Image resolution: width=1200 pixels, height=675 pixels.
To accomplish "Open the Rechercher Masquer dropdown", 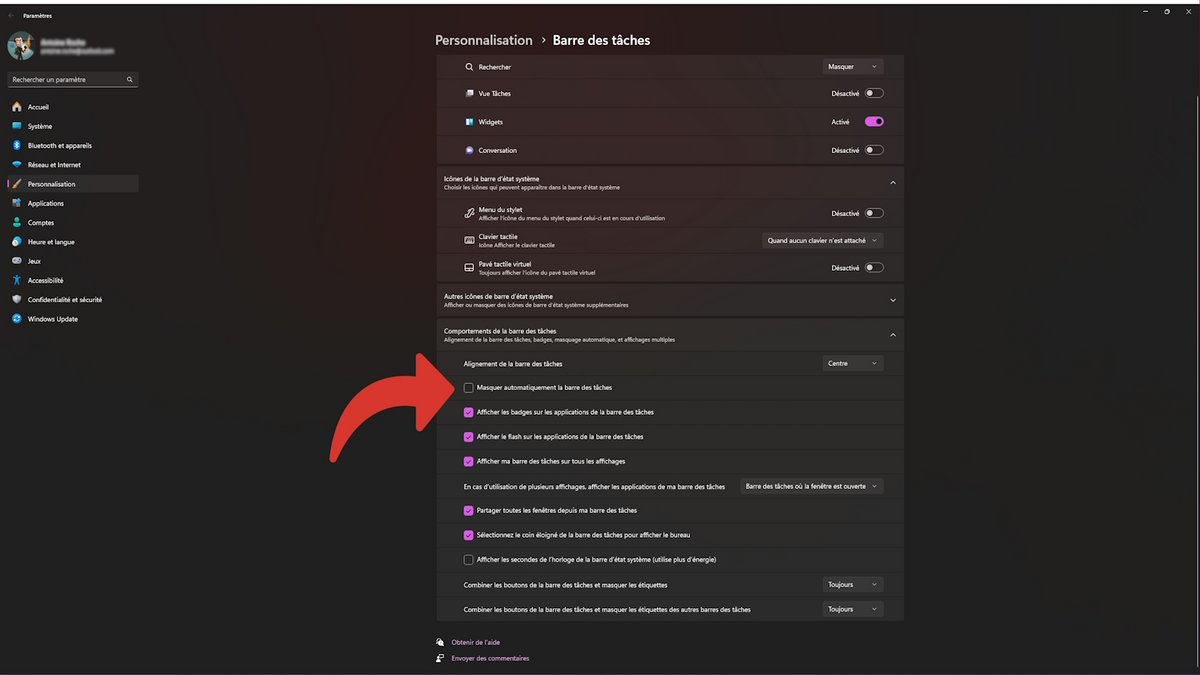I will (x=853, y=67).
